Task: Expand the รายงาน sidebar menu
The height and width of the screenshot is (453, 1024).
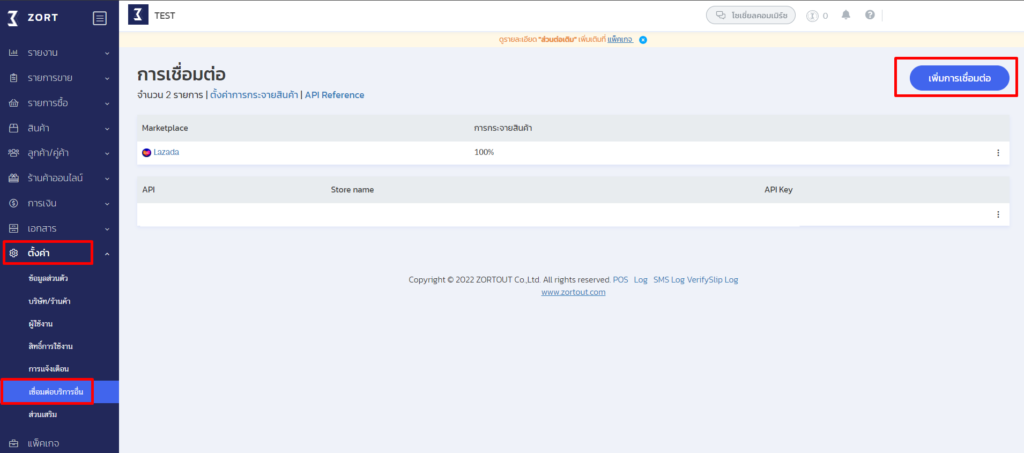Action: (x=58, y=51)
